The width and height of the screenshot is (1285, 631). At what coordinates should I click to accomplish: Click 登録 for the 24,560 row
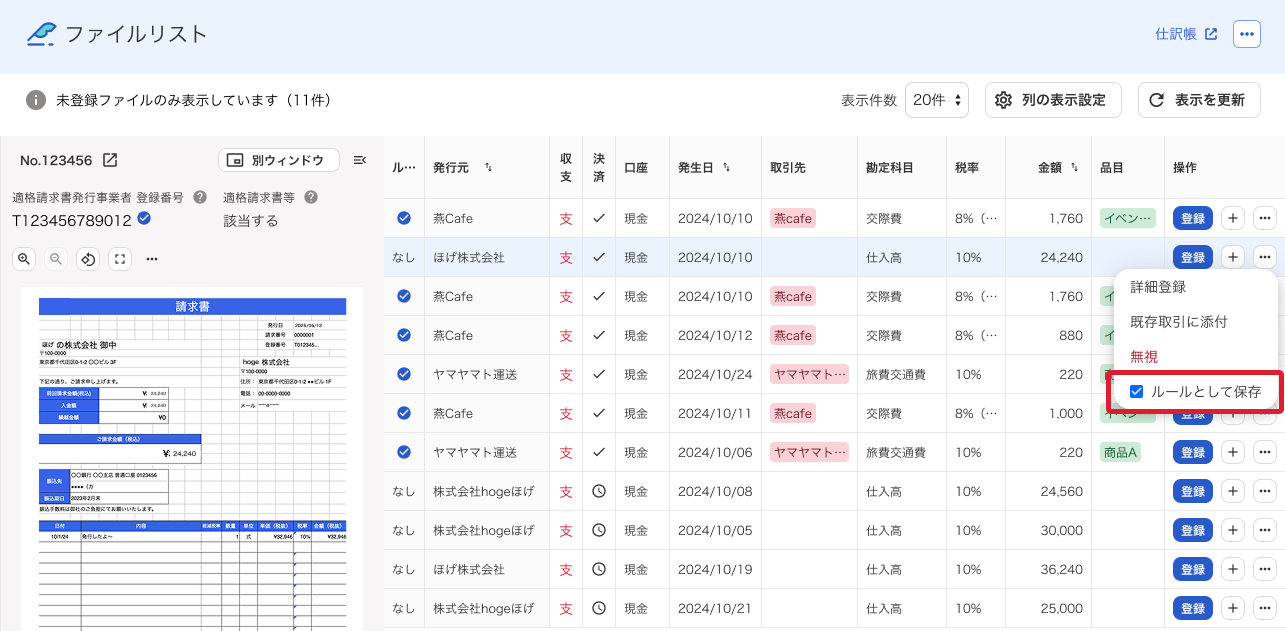pyautogui.click(x=1193, y=491)
